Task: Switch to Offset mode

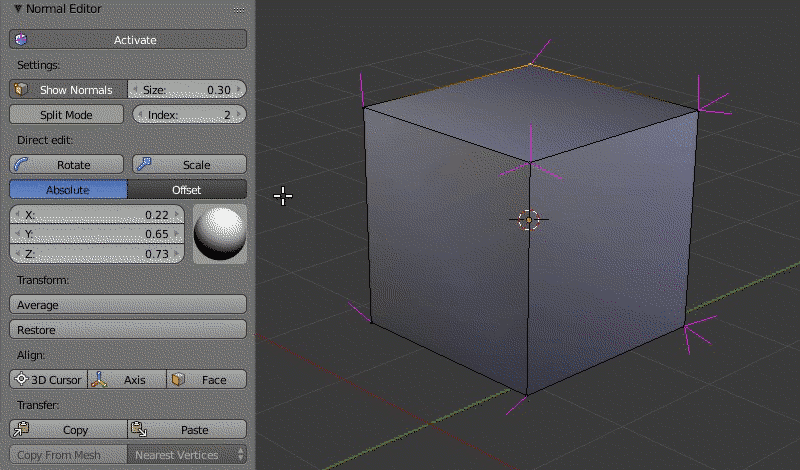Action: click(x=187, y=190)
